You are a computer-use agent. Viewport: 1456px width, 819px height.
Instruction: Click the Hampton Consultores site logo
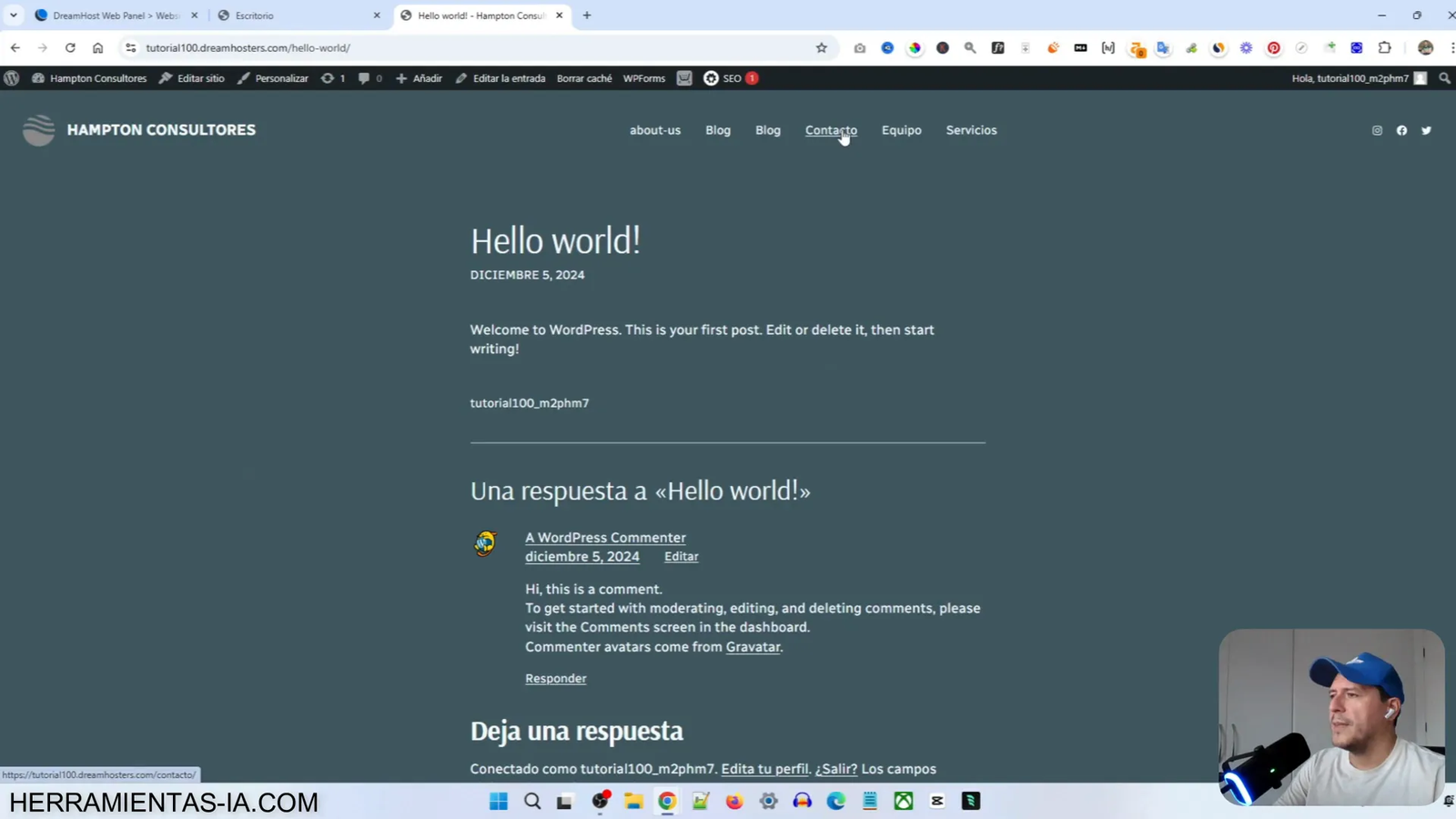[38, 129]
